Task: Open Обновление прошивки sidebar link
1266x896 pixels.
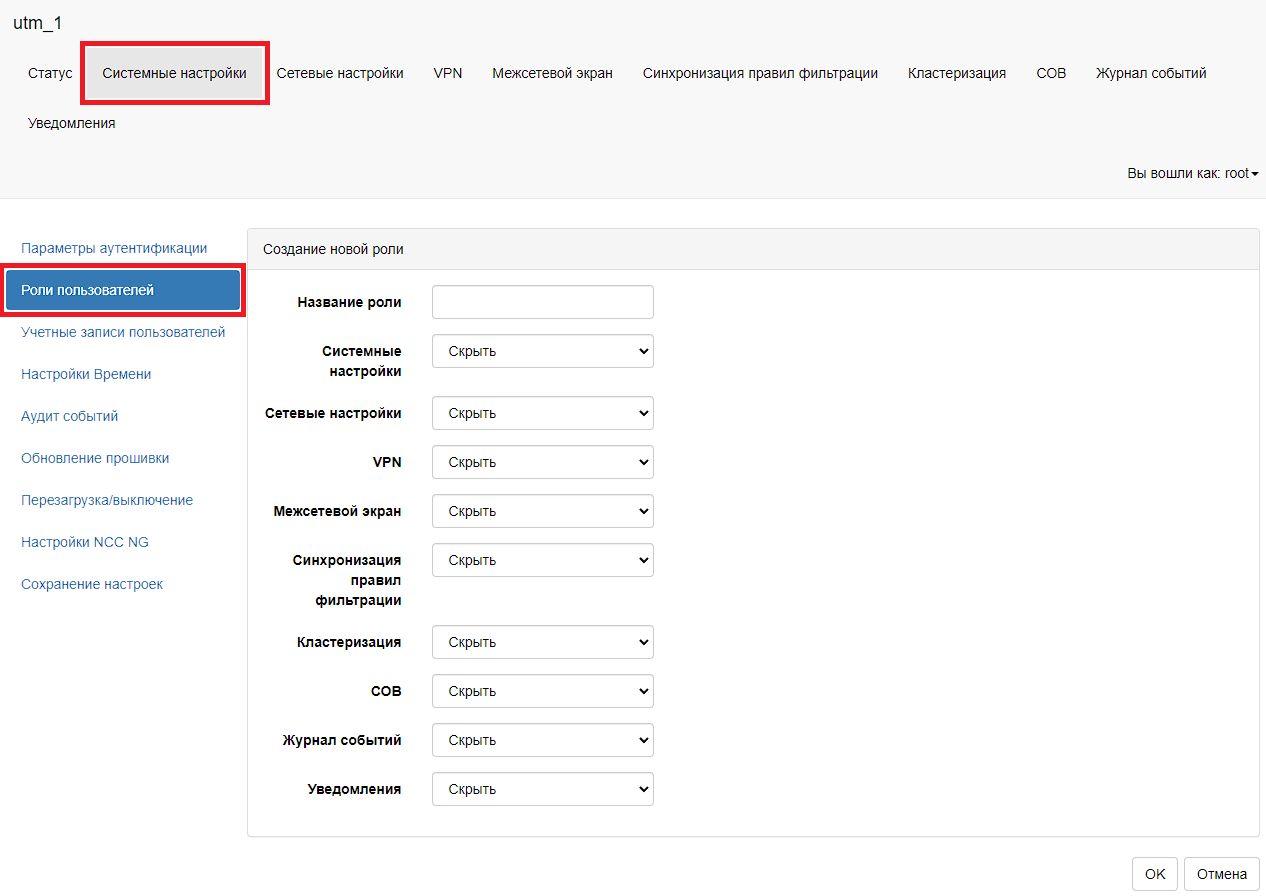Action: 95,458
